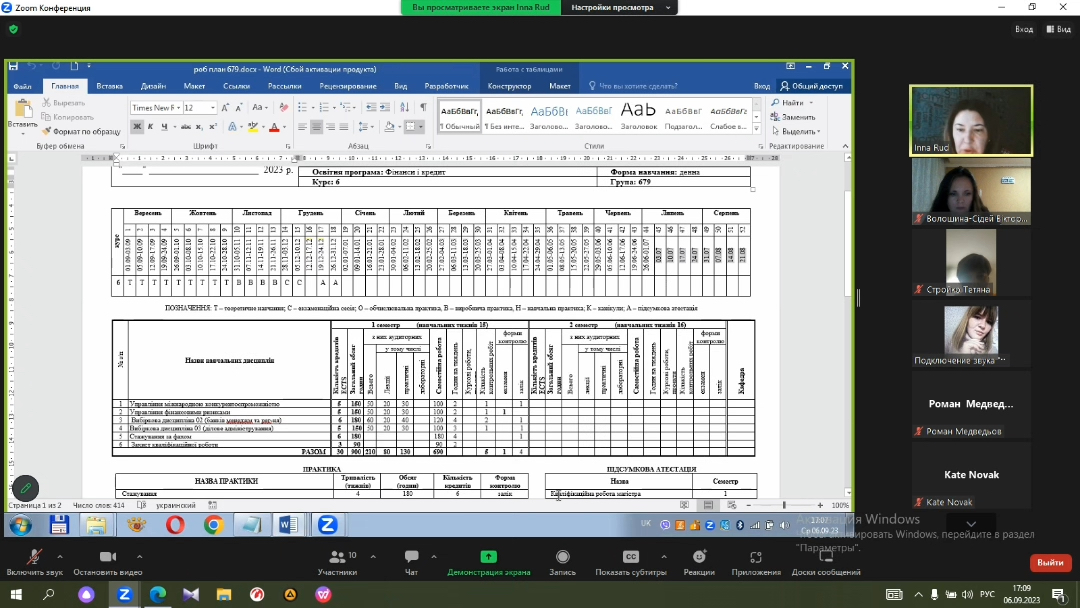The width and height of the screenshot is (1080, 608).
Task: Open Рецензирование ribbon tab
Action: (x=348, y=86)
